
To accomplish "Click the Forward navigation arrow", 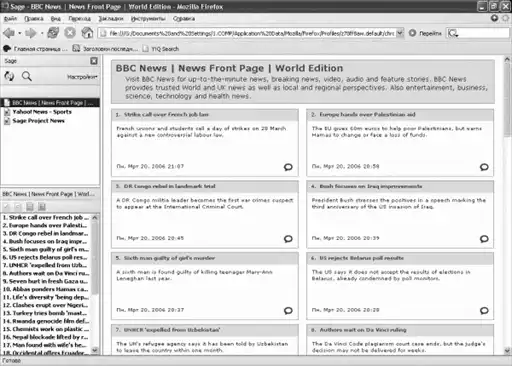I will [x=31, y=33].
